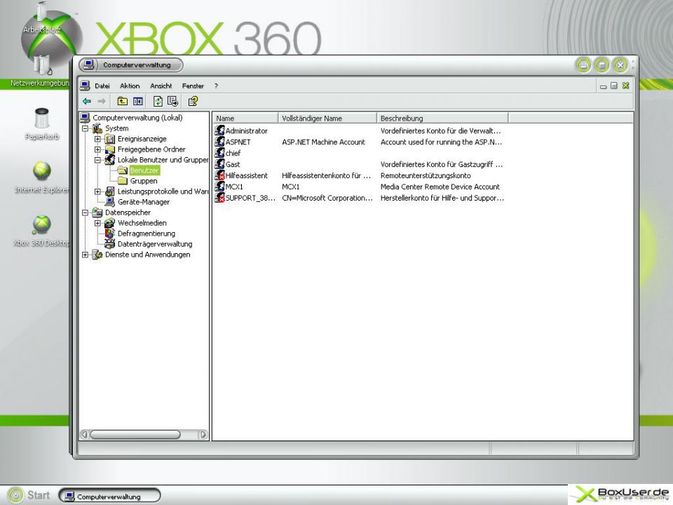Click the disabled Hilfeassistent user icon

pos(220,175)
